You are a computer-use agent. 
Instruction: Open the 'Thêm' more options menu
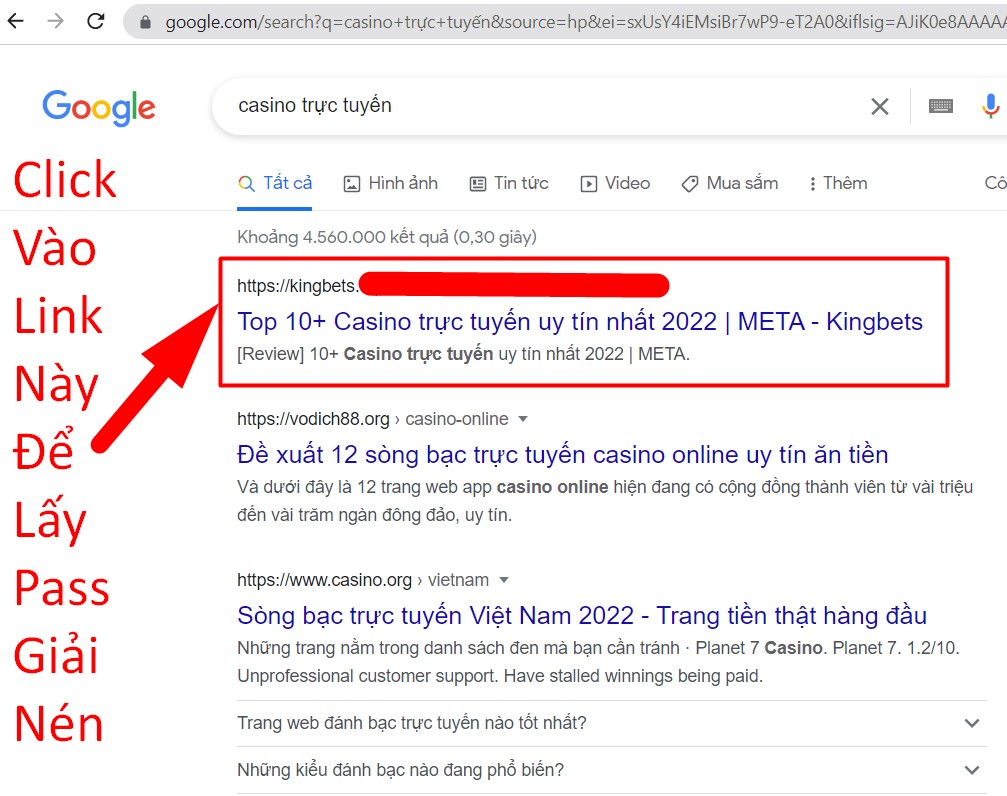pyautogui.click(x=838, y=184)
